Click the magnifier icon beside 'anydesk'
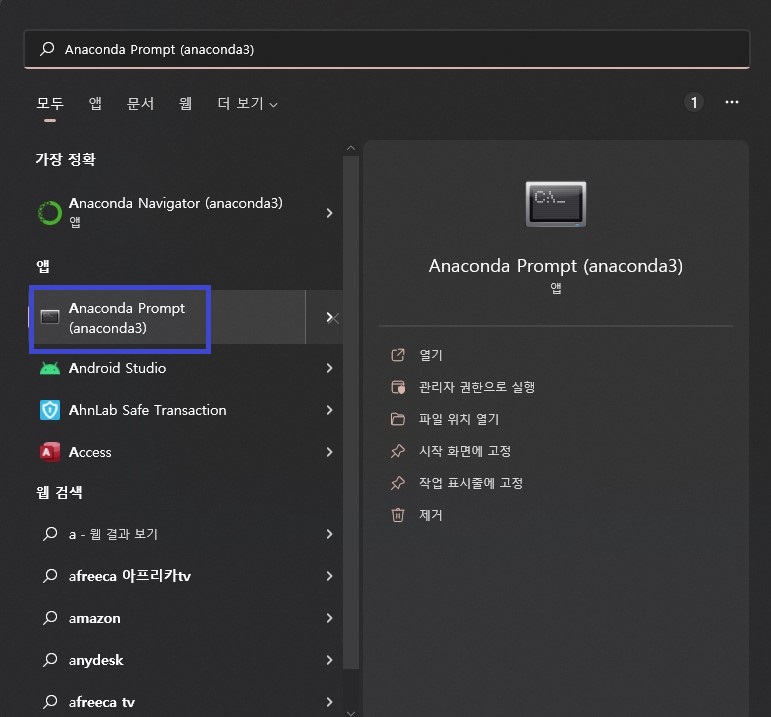The image size is (771, 717). pos(50,659)
